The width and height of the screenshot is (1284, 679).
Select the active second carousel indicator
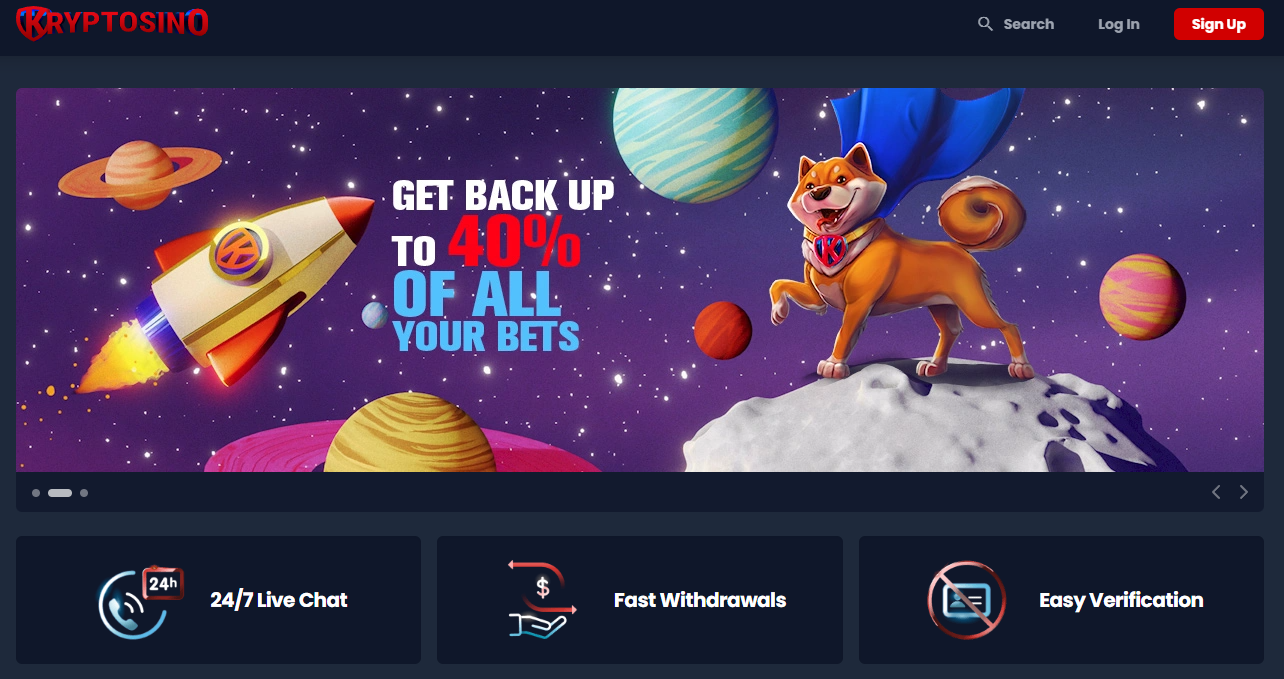(x=60, y=493)
